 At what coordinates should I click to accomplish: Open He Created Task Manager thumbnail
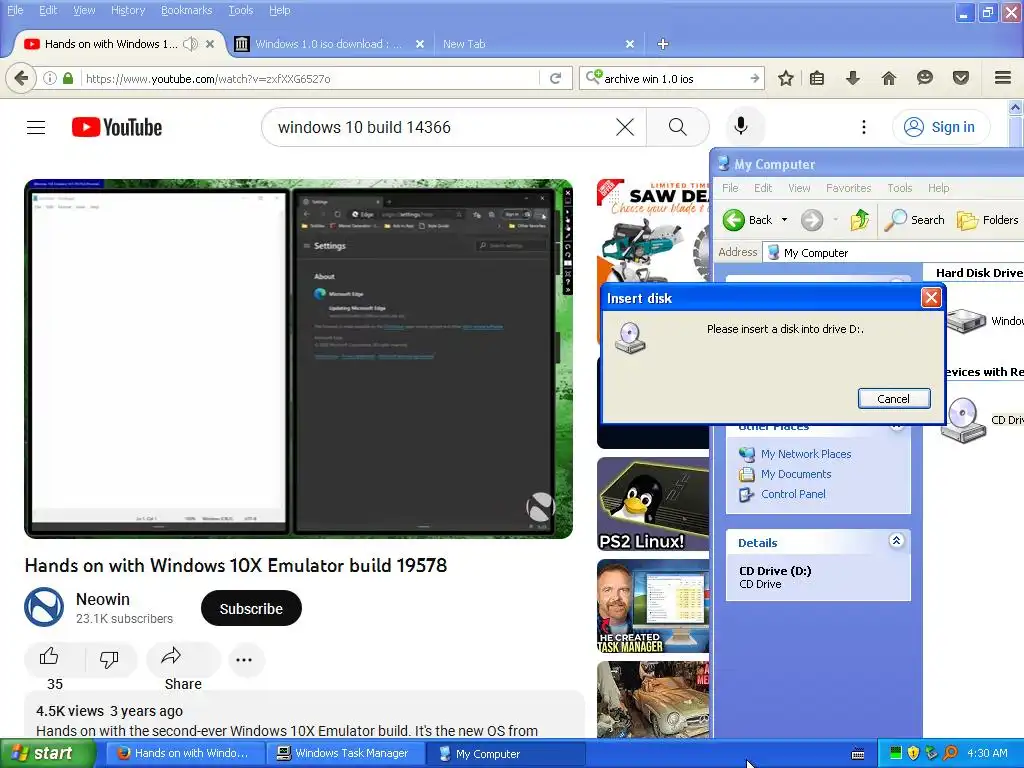[653, 606]
